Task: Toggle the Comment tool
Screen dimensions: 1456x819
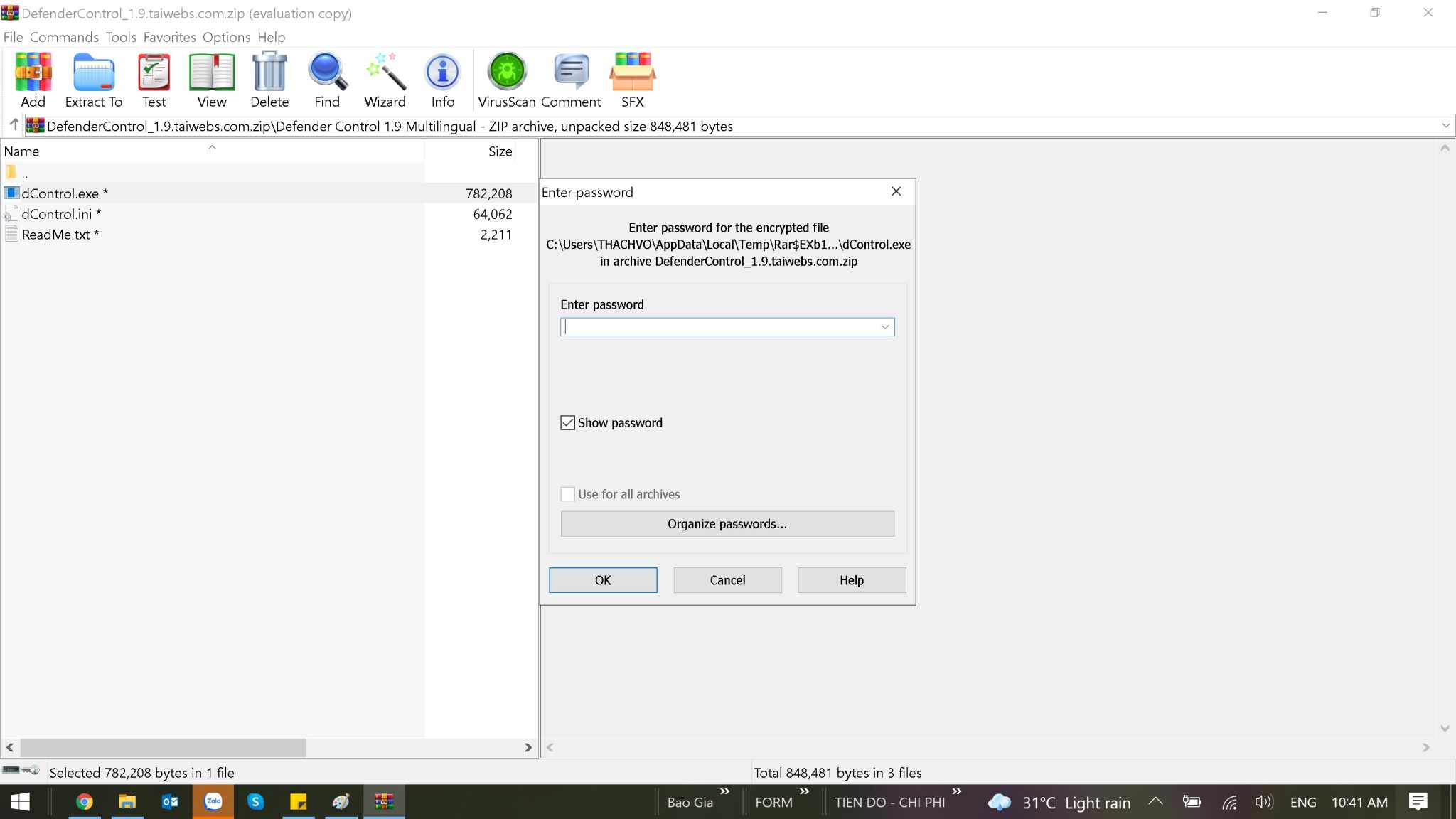Action: (570, 78)
